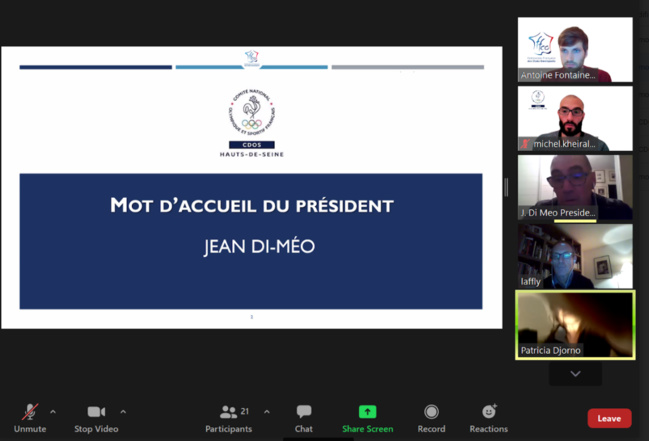Select Antoine Fontaine's video thumbnail

pyautogui.click(x=575, y=50)
